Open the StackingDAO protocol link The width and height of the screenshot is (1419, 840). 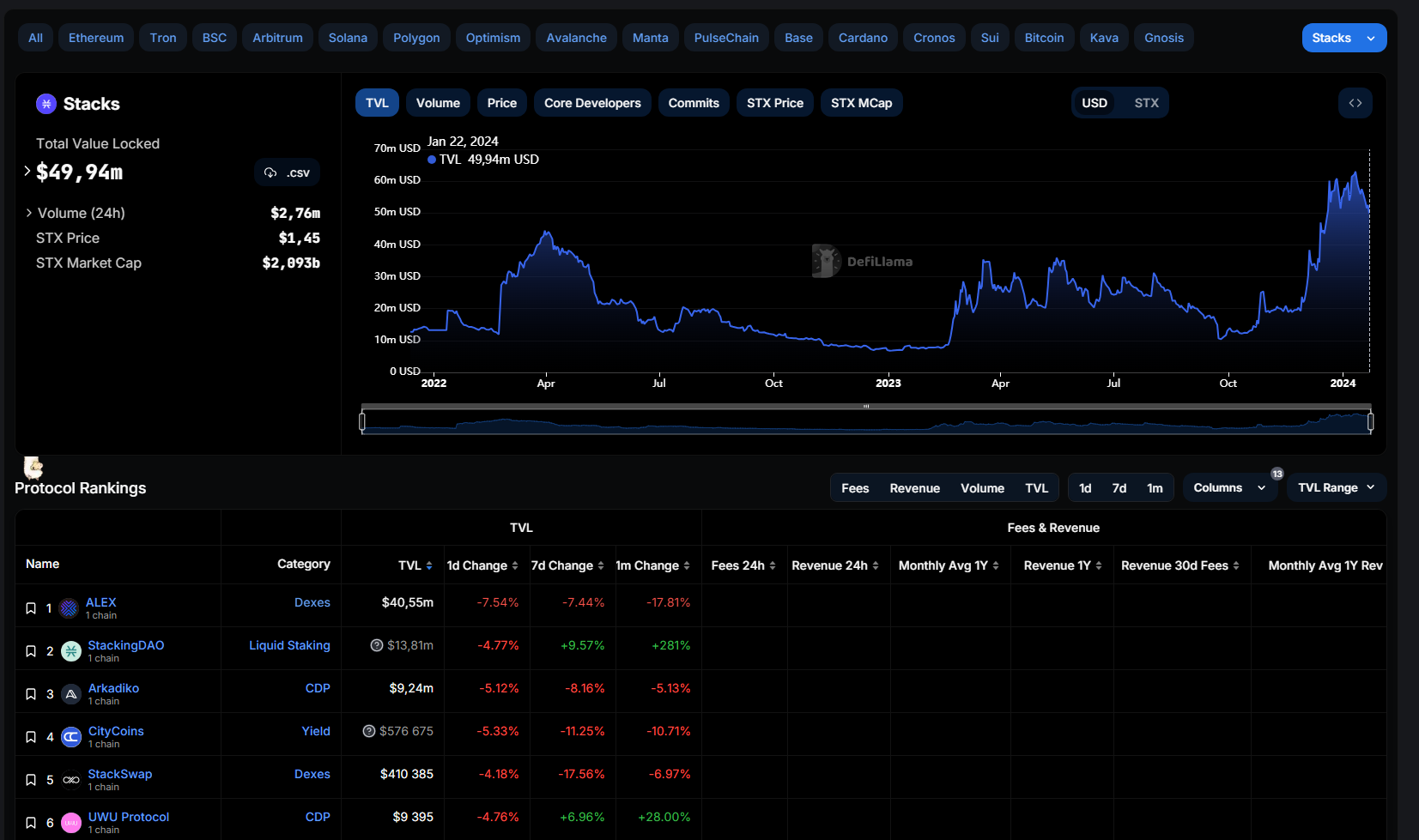pos(126,645)
